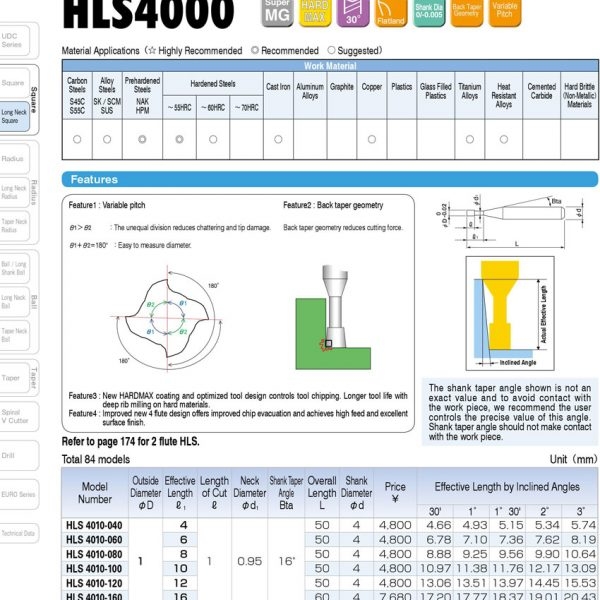This screenshot has height=600, width=600.
Task: Click the orange Flatland badge icon
Action: click(x=391, y=13)
